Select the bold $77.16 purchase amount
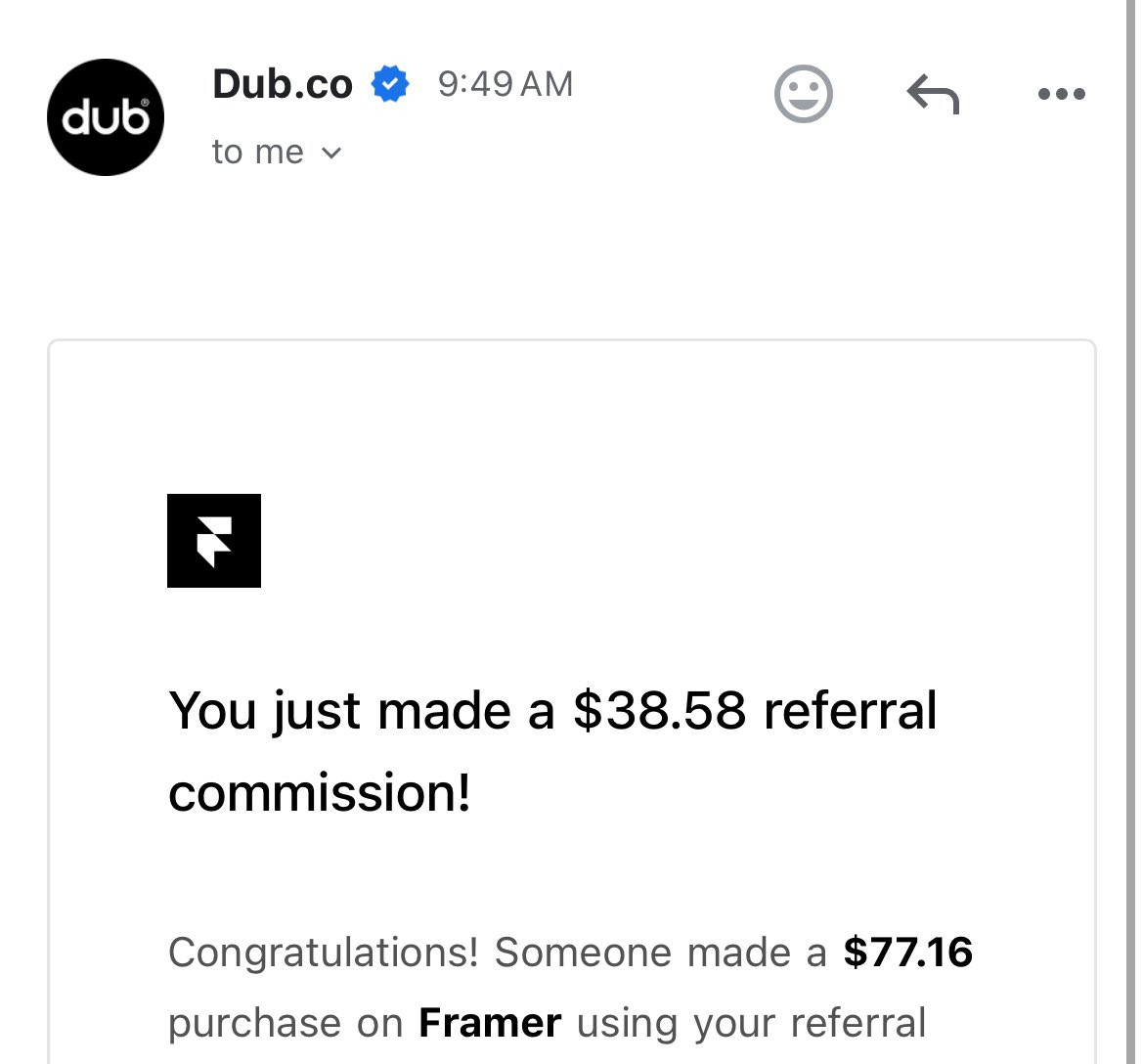Screen dimensions: 1143x1064 tap(907, 953)
